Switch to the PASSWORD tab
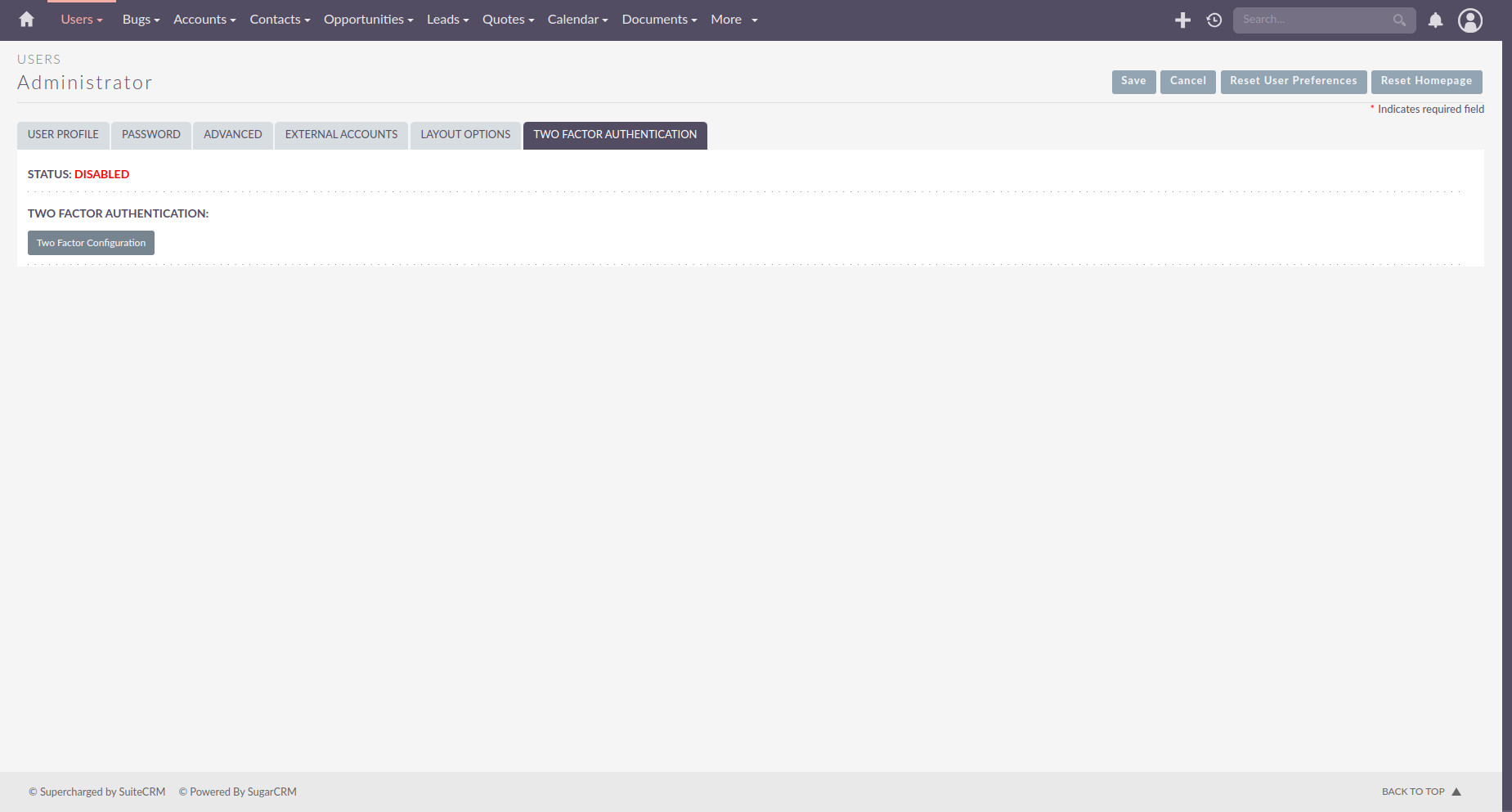The image size is (1512, 812). point(150,134)
